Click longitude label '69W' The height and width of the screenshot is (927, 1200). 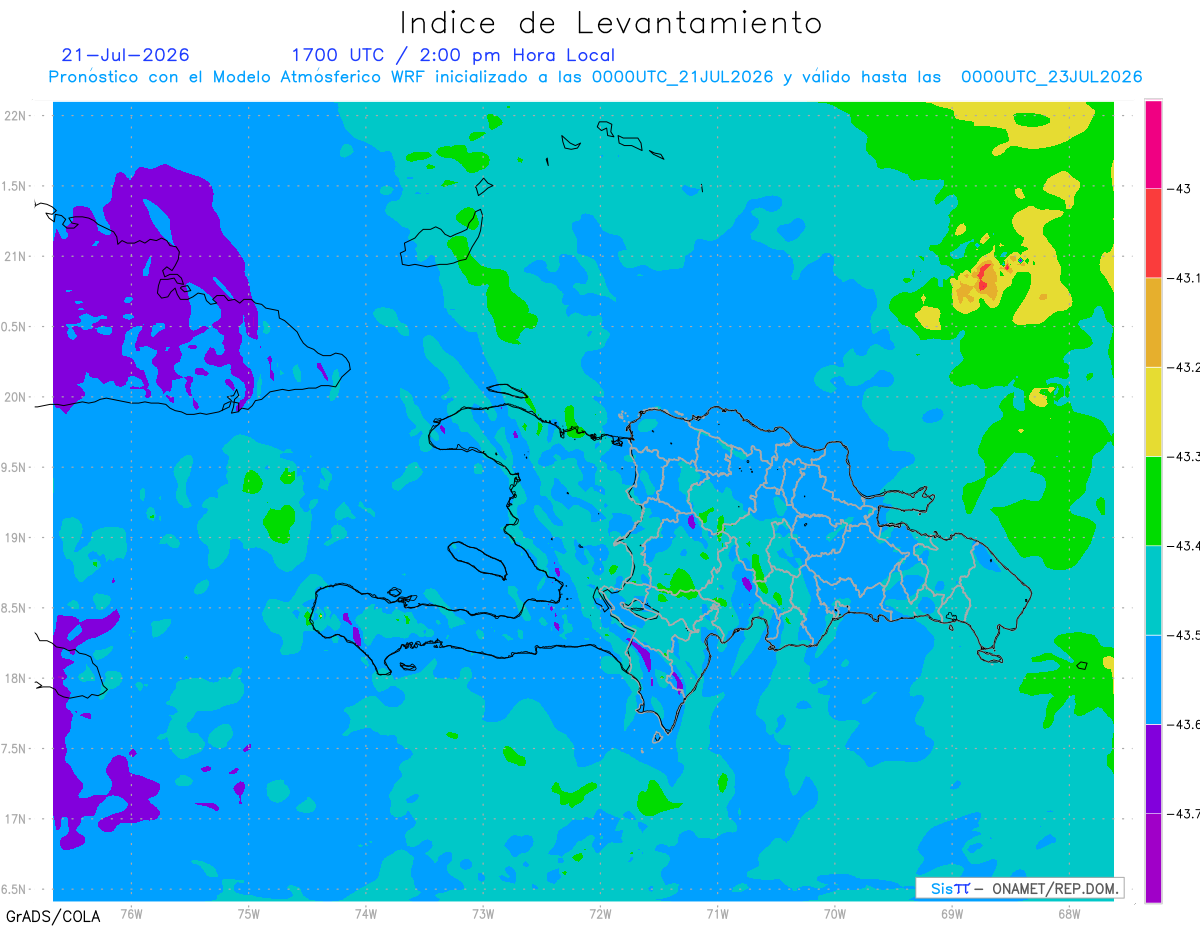pos(951,914)
